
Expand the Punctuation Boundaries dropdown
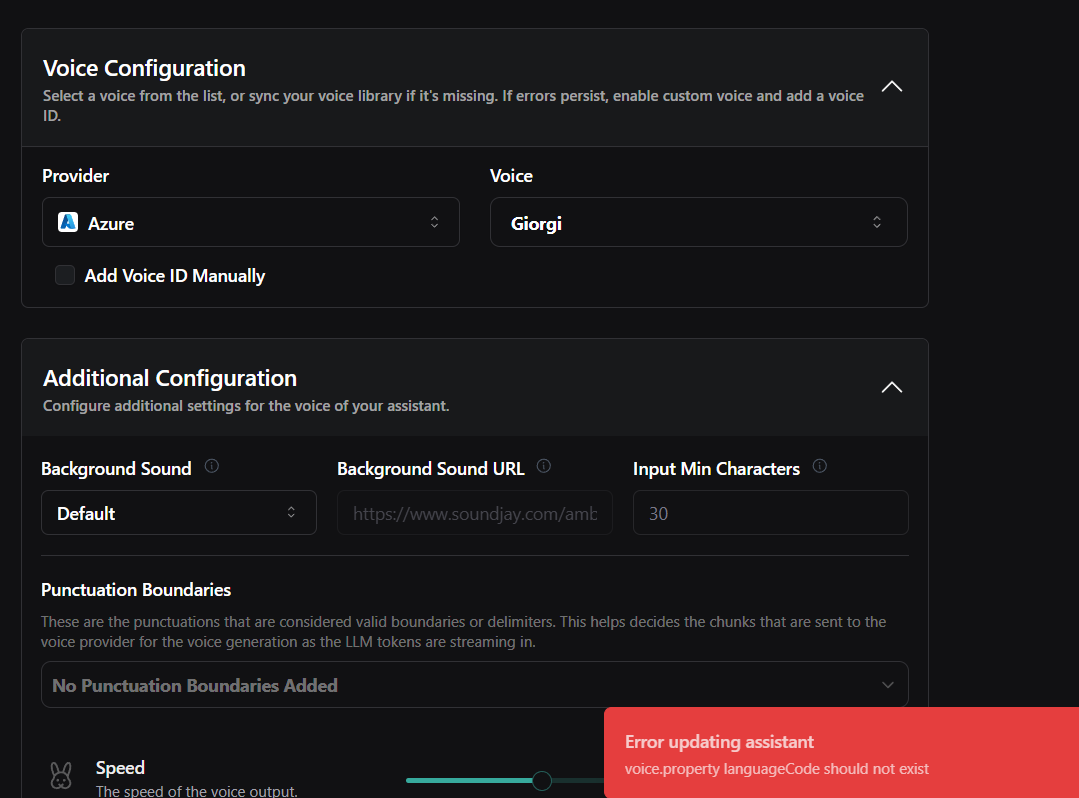click(x=474, y=685)
